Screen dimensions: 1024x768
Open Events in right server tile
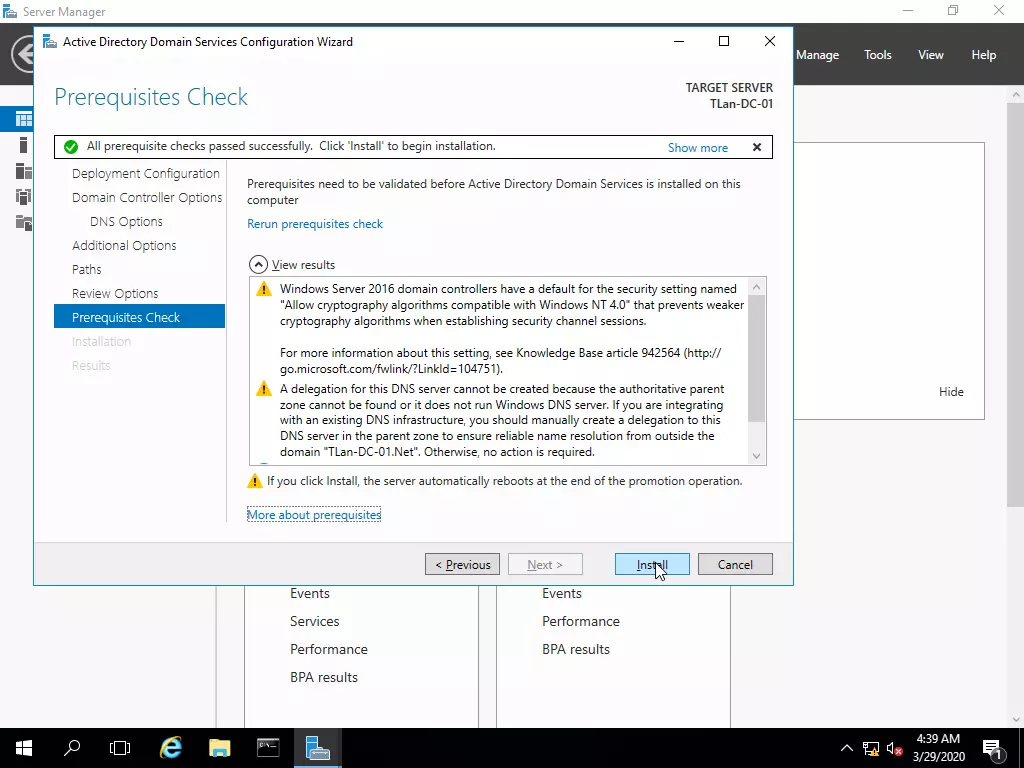[x=562, y=593]
